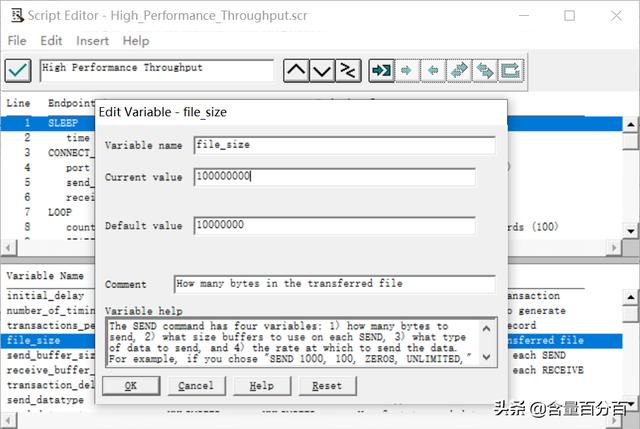Select the transaction_delay variable row
This screenshot has height=429, width=640.
50,385
